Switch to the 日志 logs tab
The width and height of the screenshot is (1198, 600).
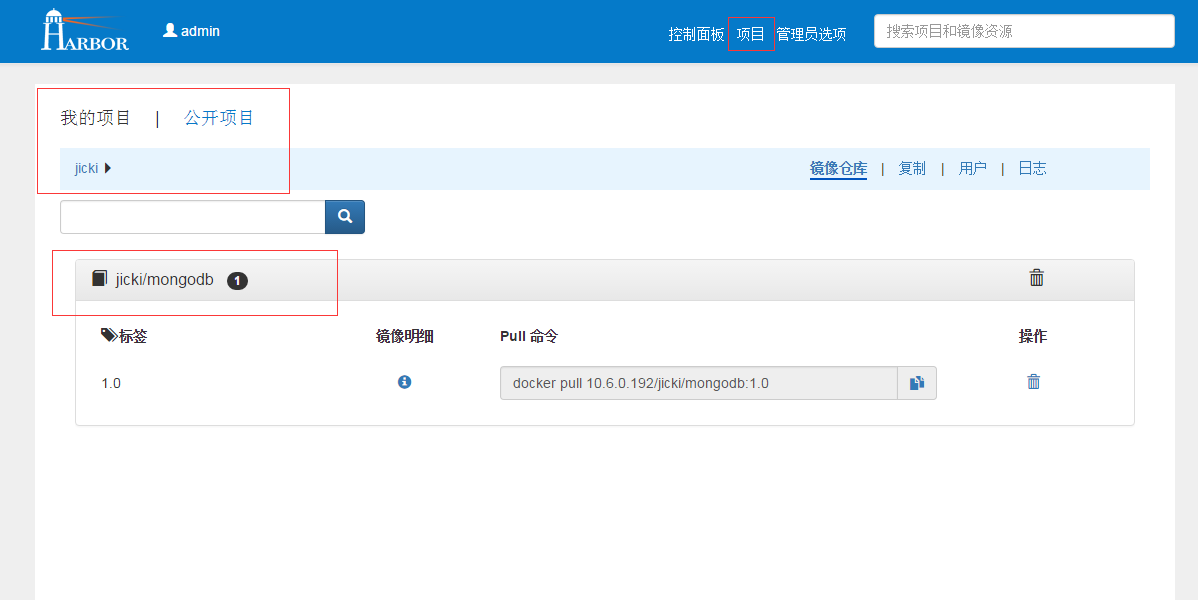1032,168
